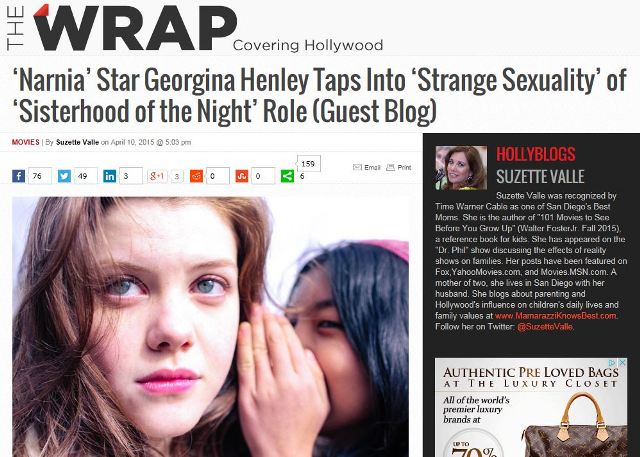
Task: Share with StumbleUpon icon
Action: [242, 176]
